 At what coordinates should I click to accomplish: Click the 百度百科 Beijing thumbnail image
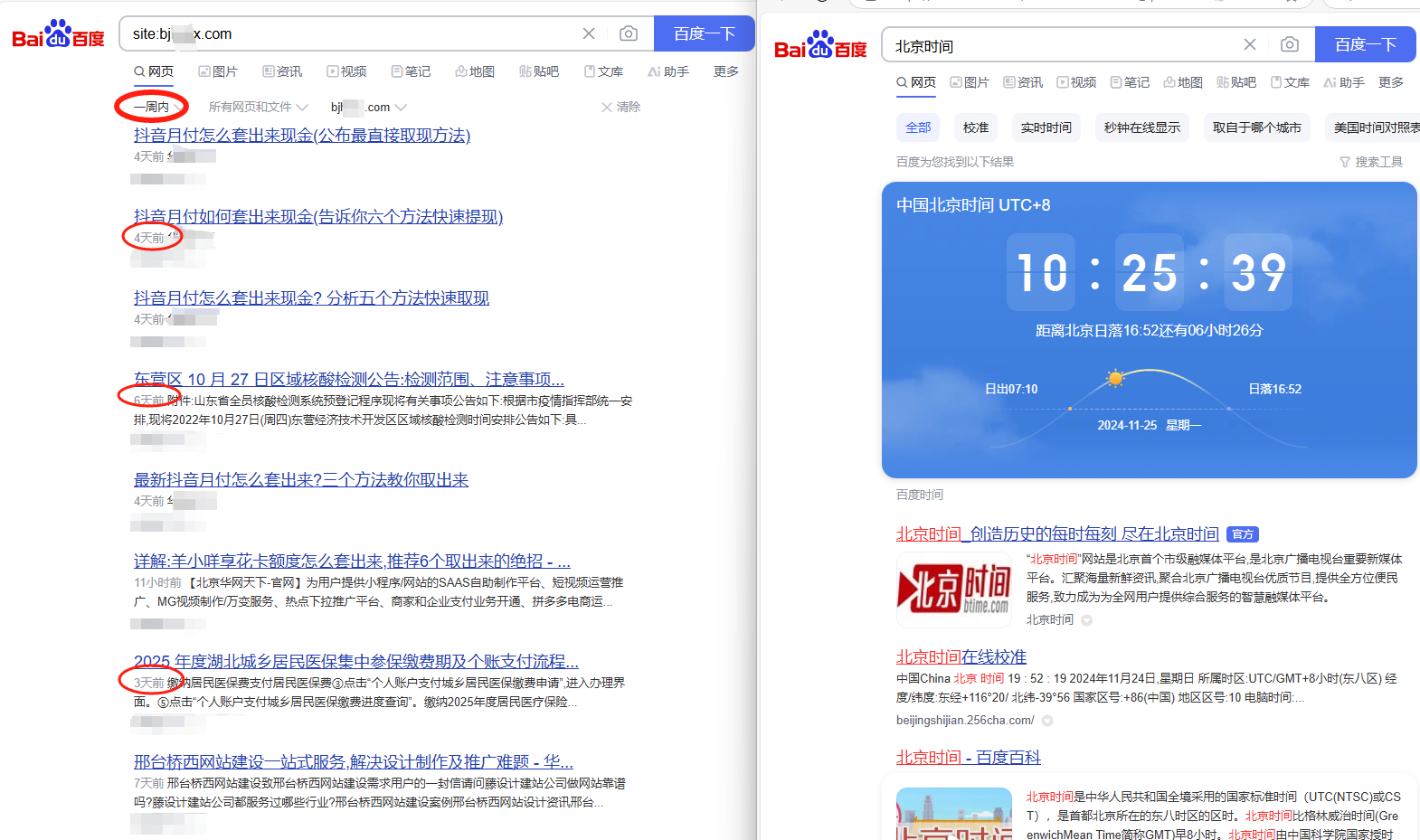954,814
